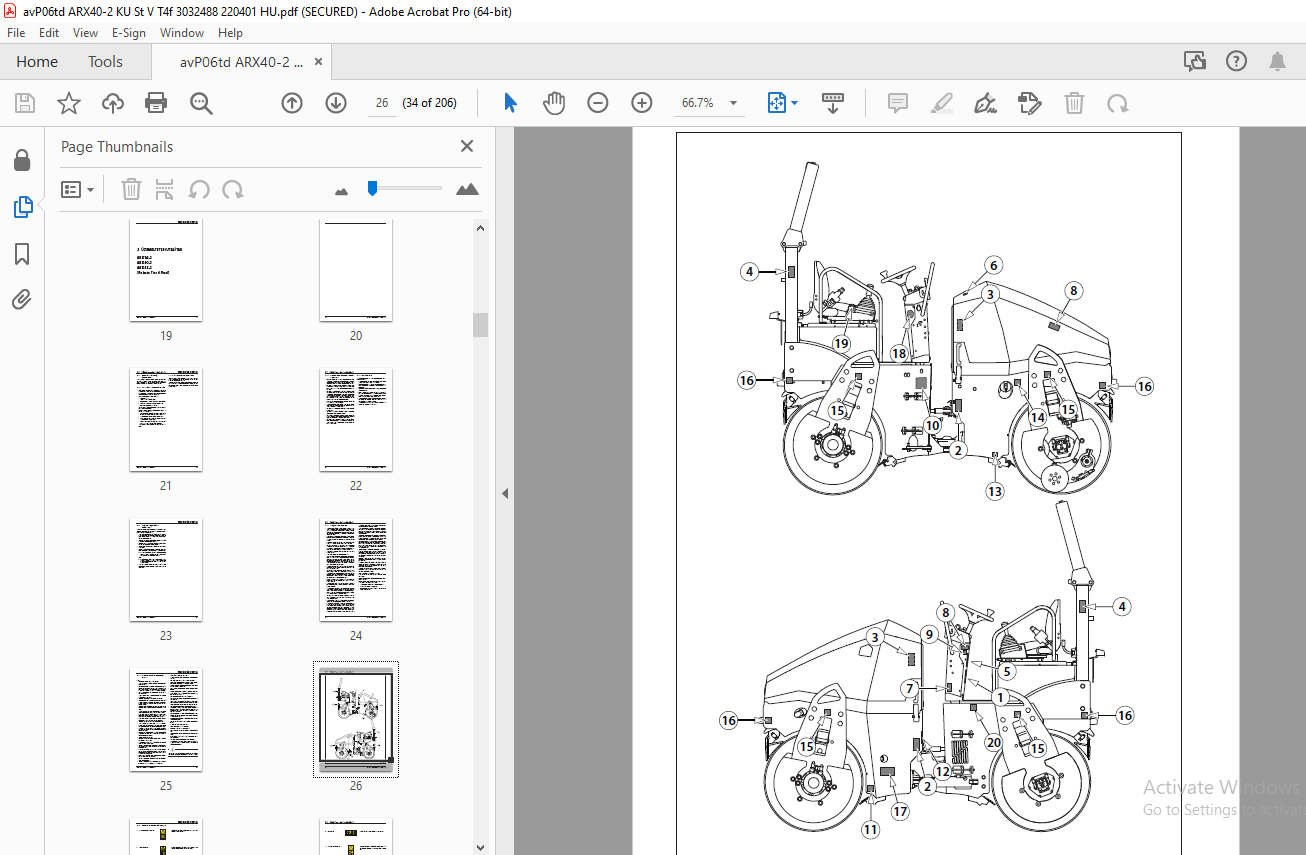
Task: Click the stamp or request signature icon
Action: [1030, 103]
